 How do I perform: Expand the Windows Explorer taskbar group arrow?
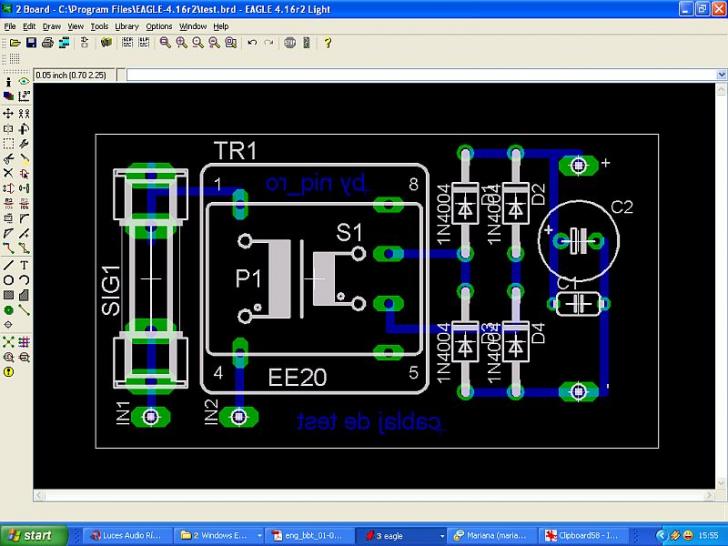click(260, 536)
